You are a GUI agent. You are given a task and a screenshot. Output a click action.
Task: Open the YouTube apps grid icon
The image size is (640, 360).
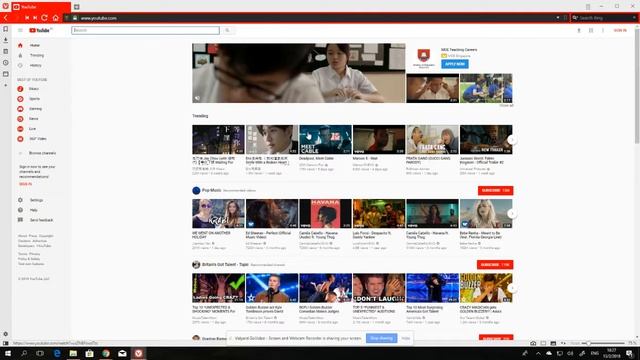[x=591, y=30]
